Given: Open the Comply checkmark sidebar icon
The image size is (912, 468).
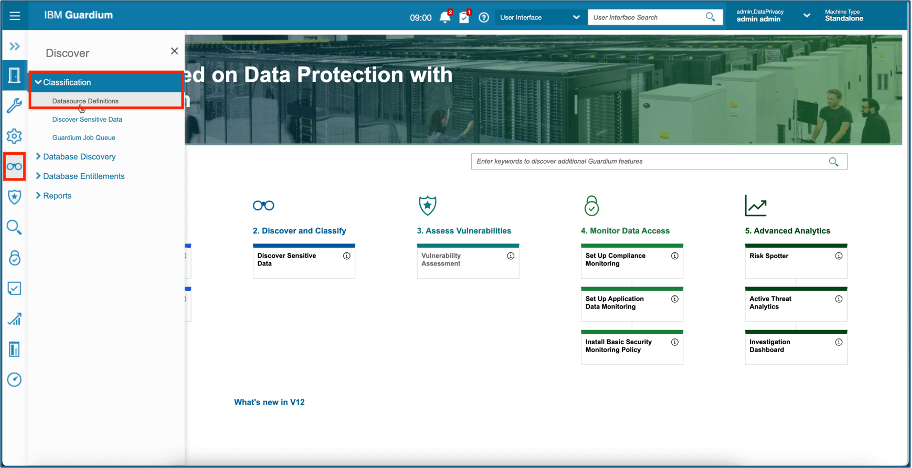Looking at the screenshot, I should coord(15,288).
